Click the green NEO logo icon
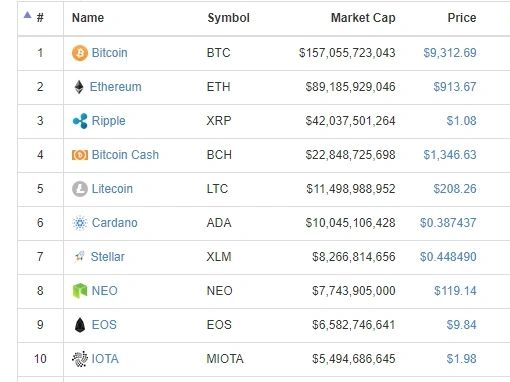 click(80, 291)
